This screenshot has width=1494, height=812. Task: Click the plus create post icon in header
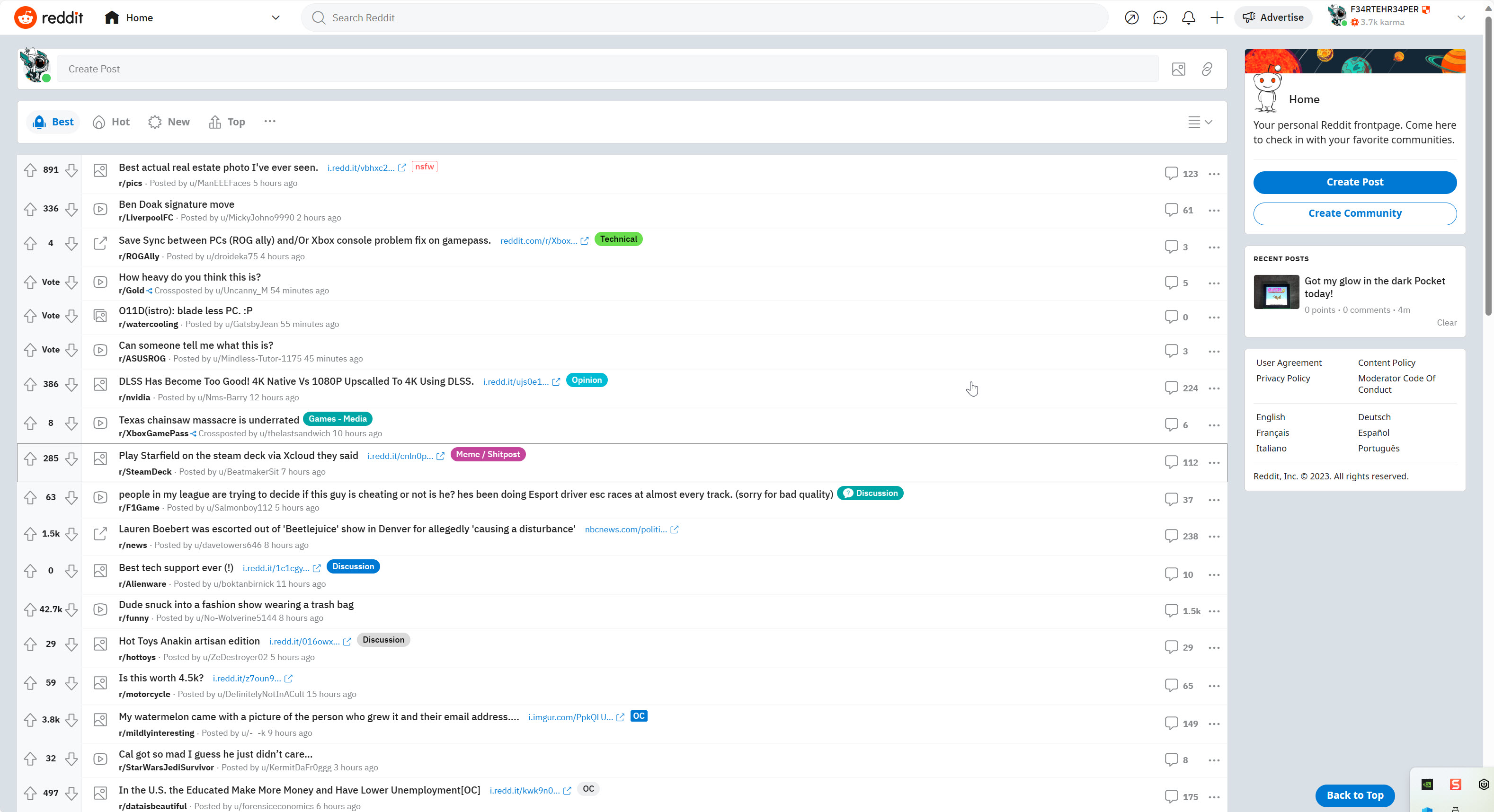coord(1217,18)
